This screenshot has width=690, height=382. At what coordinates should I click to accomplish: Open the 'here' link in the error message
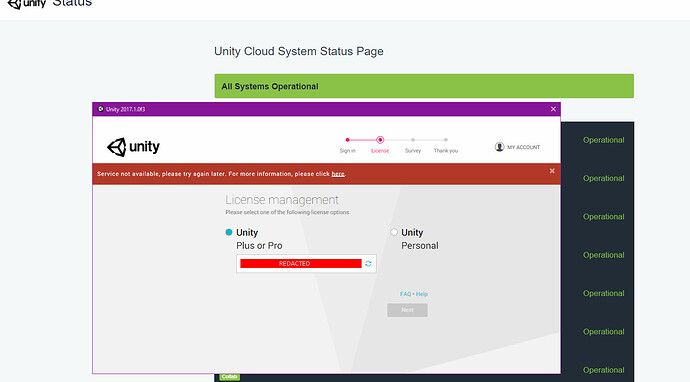tap(338, 174)
